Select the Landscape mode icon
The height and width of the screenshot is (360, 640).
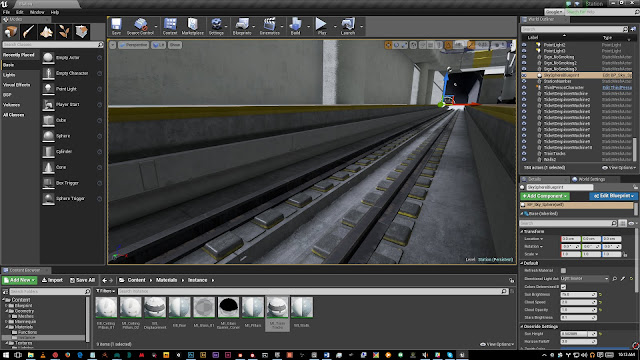(46, 31)
